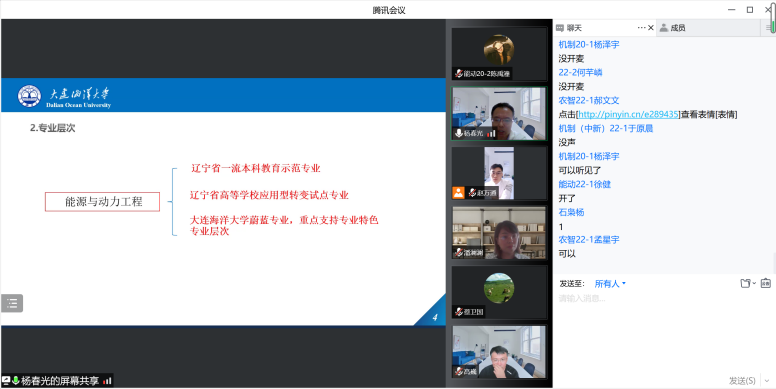This screenshot has width=776, height=389.
Task: Click the file send folder icon
Action: (x=745, y=284)
